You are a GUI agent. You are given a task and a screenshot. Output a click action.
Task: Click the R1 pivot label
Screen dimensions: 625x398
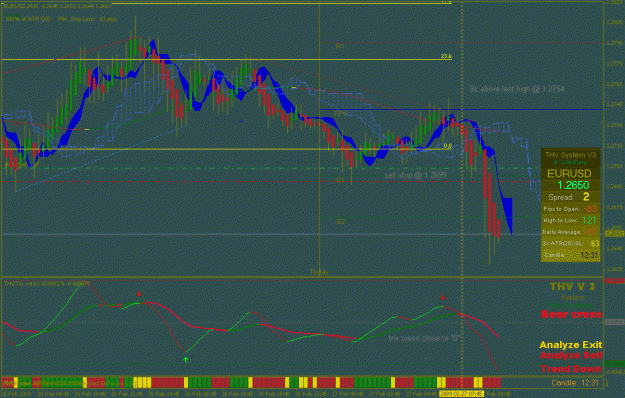click(340, 47)
